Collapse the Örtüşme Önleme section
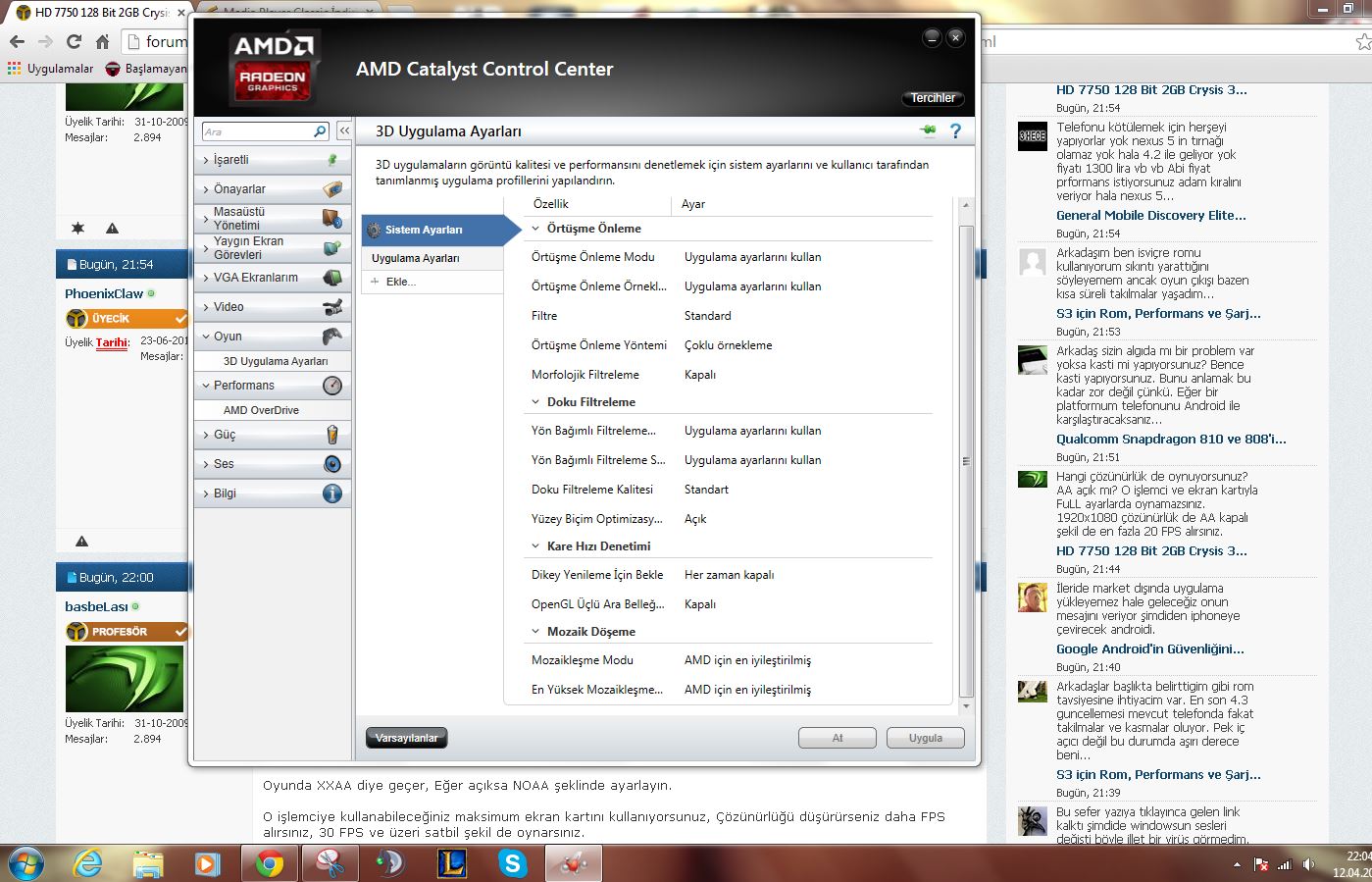 point(536,229)
